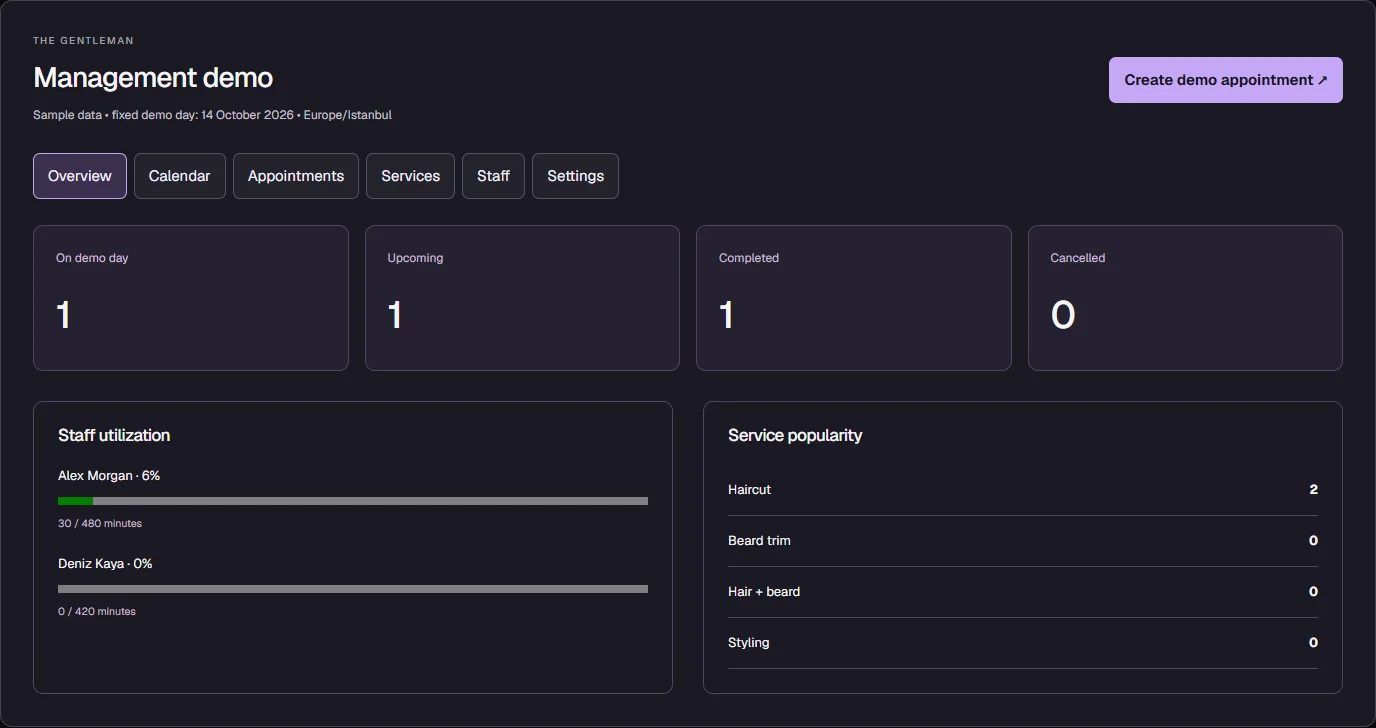The height and width of the screenshot is (728, 1376).
Task: Click the On demo day stat card
Action: click(191, 298)
